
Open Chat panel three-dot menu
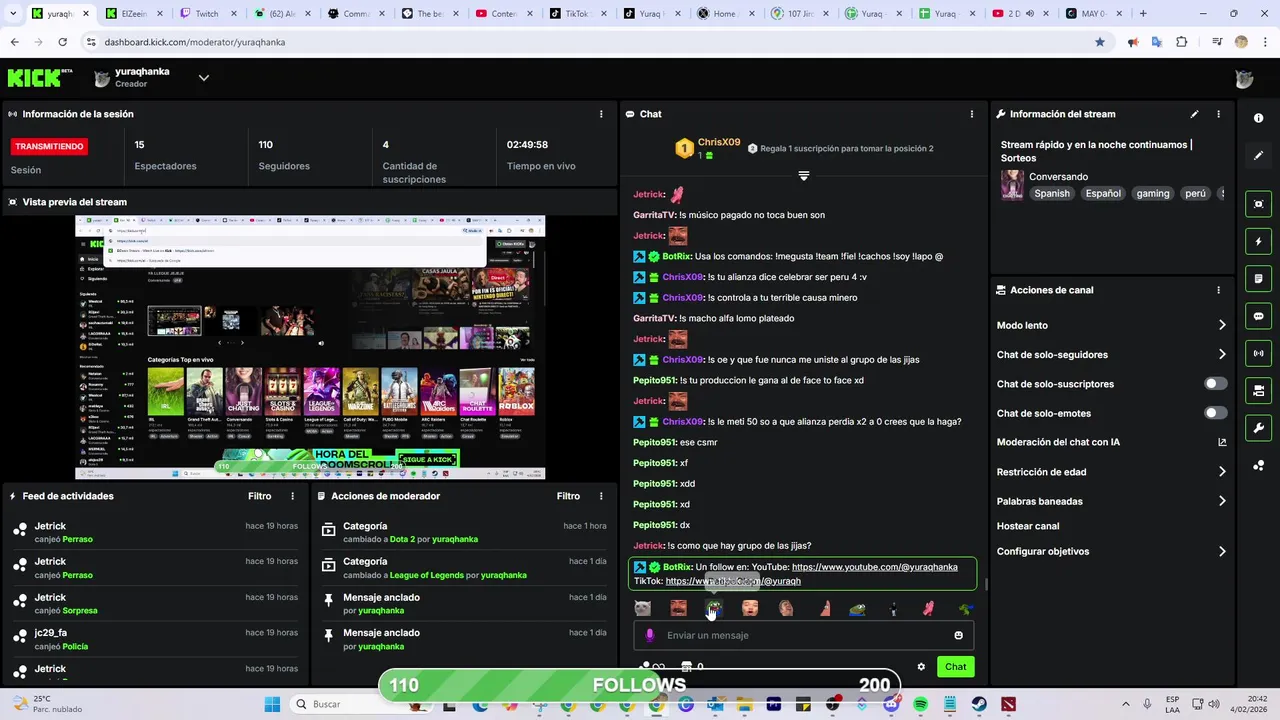coord(971,114)
